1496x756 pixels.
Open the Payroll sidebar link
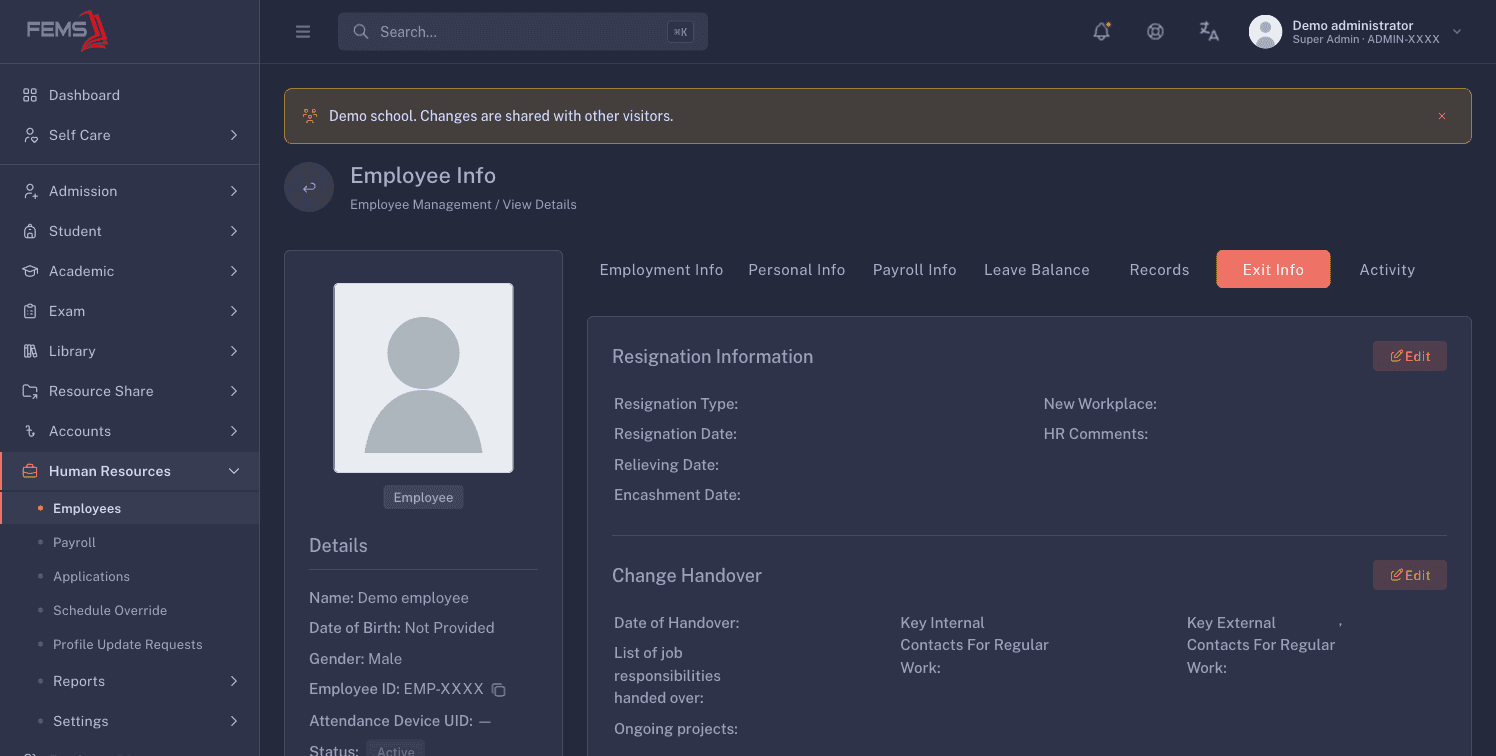tap(74, 542)
